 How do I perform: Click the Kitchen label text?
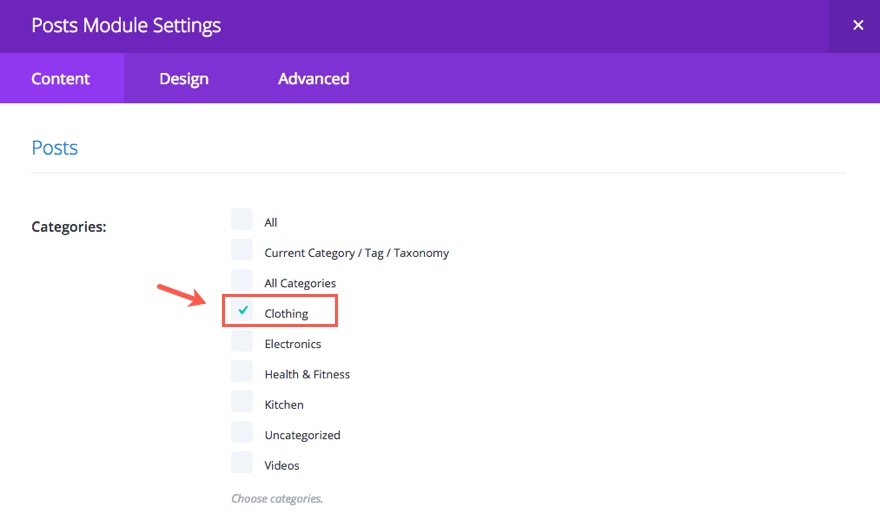(x=284, y=405)
